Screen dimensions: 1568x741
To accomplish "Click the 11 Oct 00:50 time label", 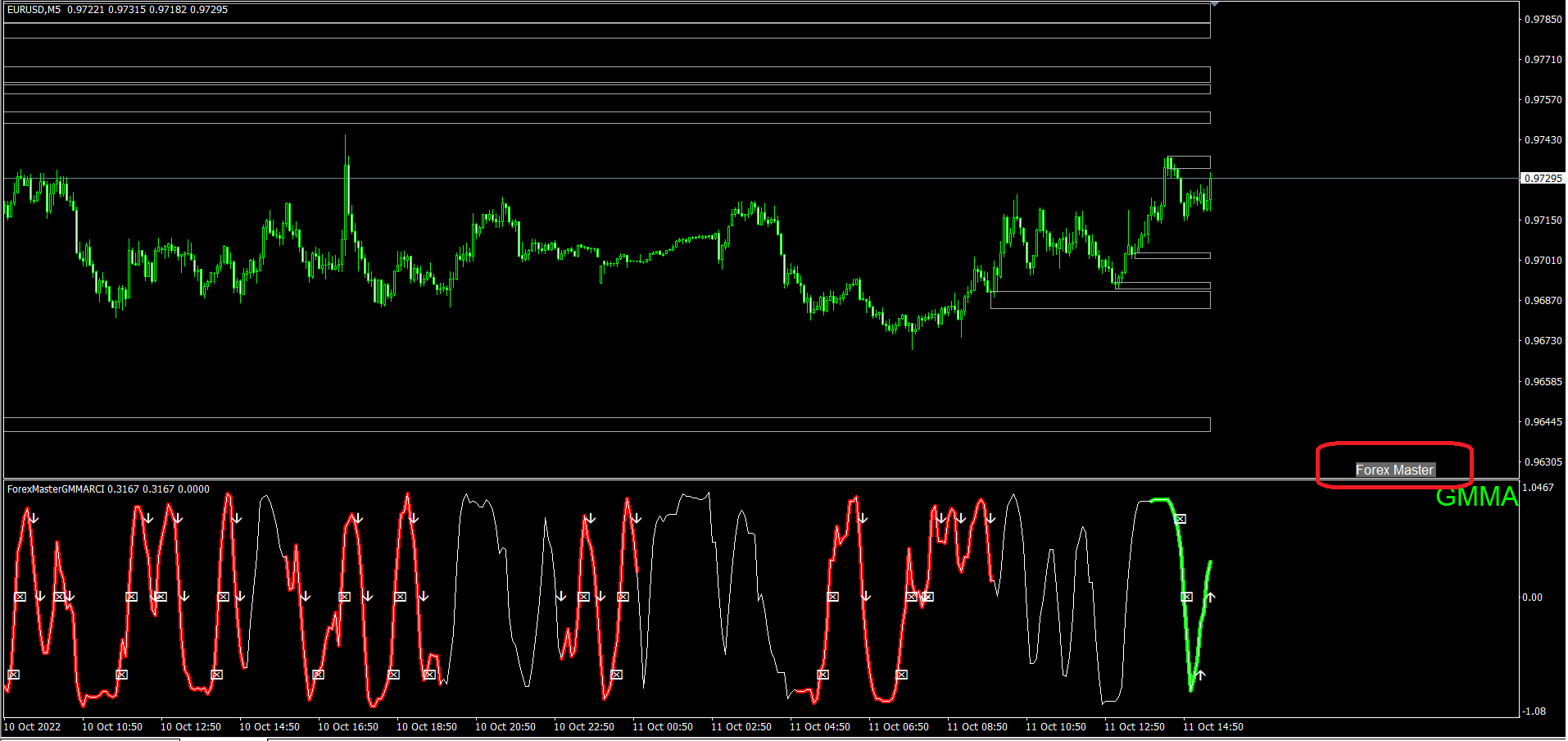I will pos(663,727).
